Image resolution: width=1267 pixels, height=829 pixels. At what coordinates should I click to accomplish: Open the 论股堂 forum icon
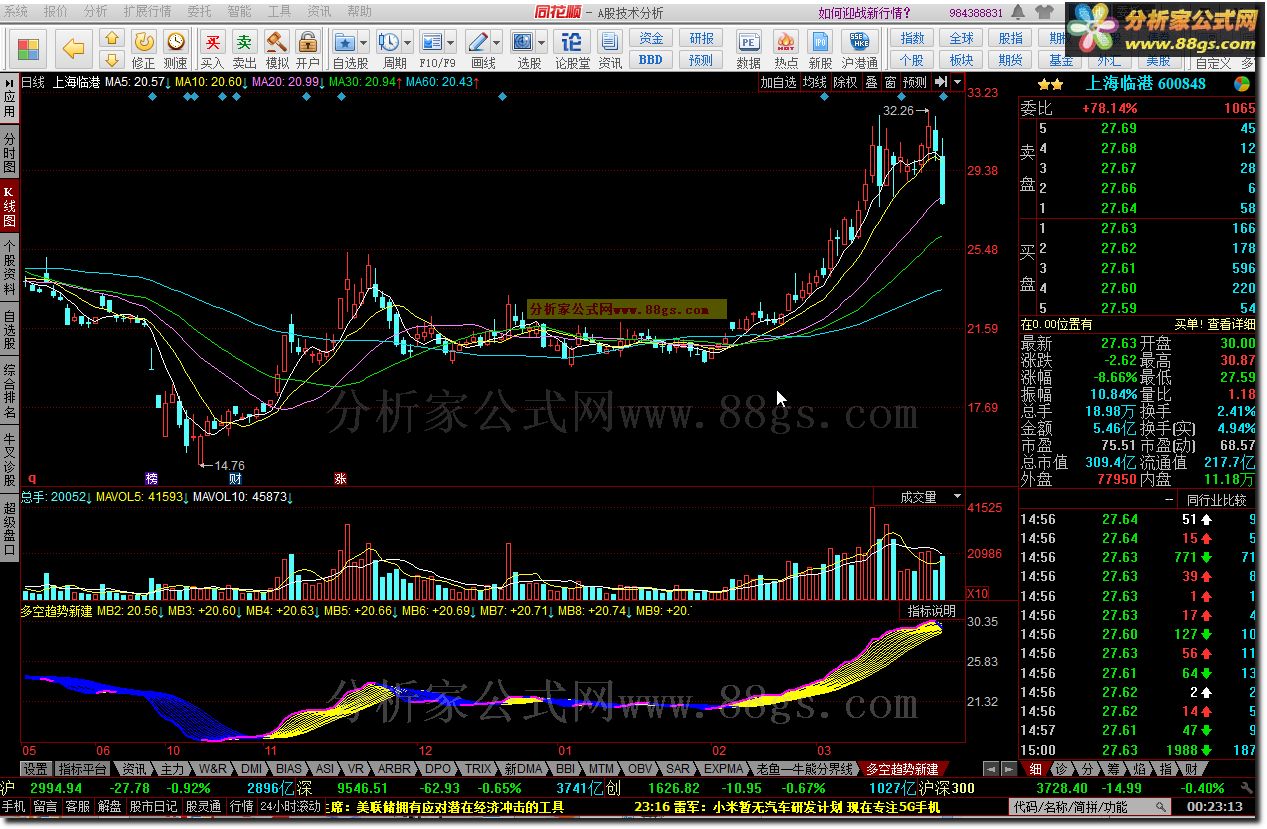[572, 42]
